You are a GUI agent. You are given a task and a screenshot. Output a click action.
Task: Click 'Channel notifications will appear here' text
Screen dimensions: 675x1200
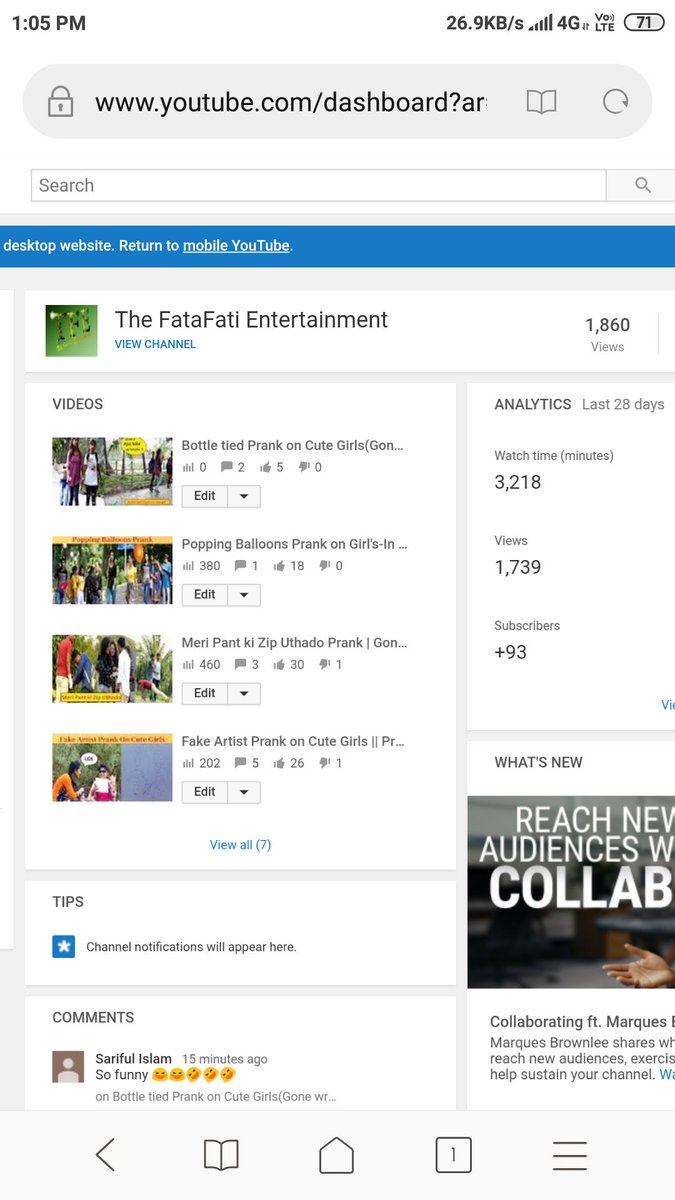click(191, 947)
